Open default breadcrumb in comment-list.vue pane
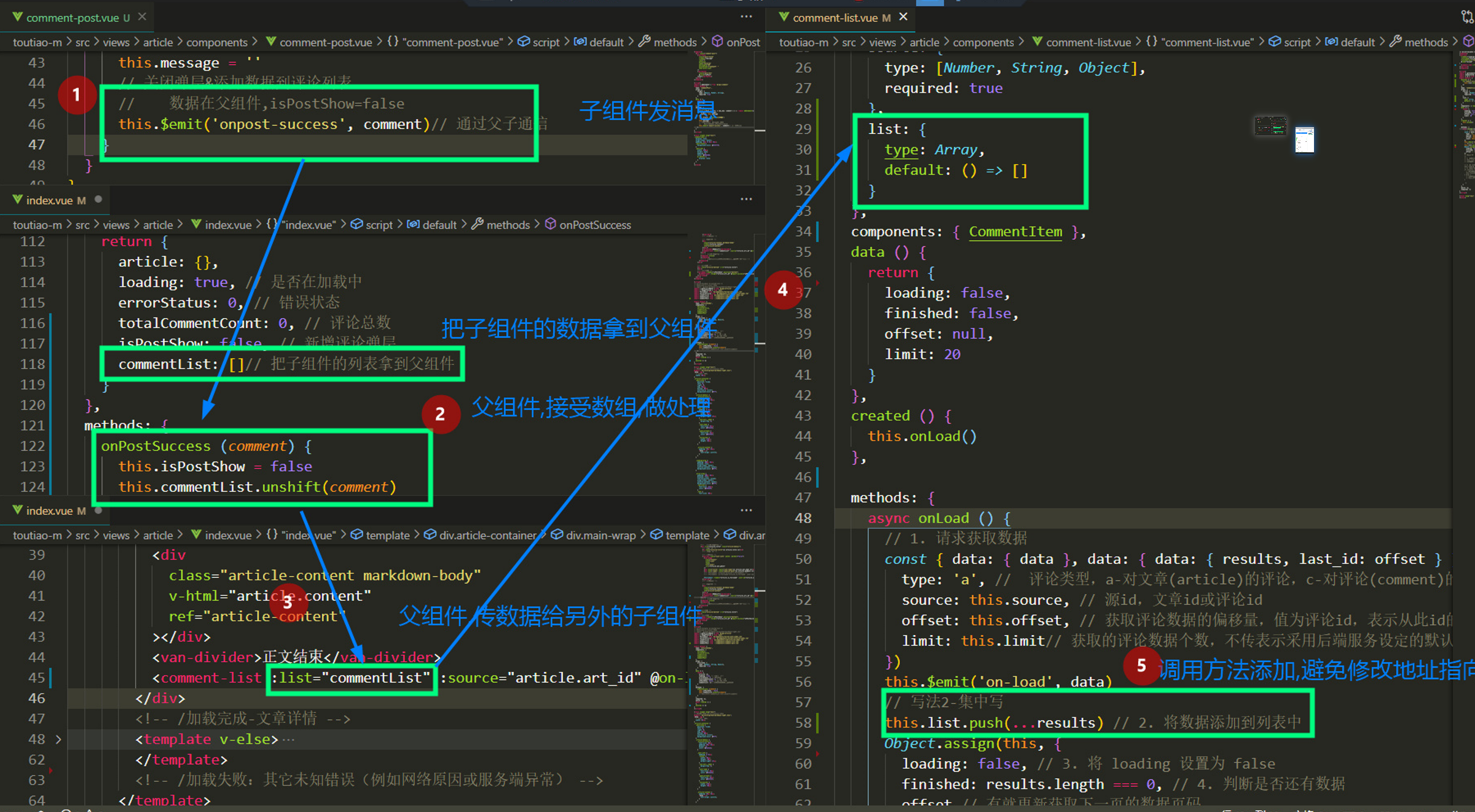The width and height of the screenshot is (1475, 812). [1350, 42]
